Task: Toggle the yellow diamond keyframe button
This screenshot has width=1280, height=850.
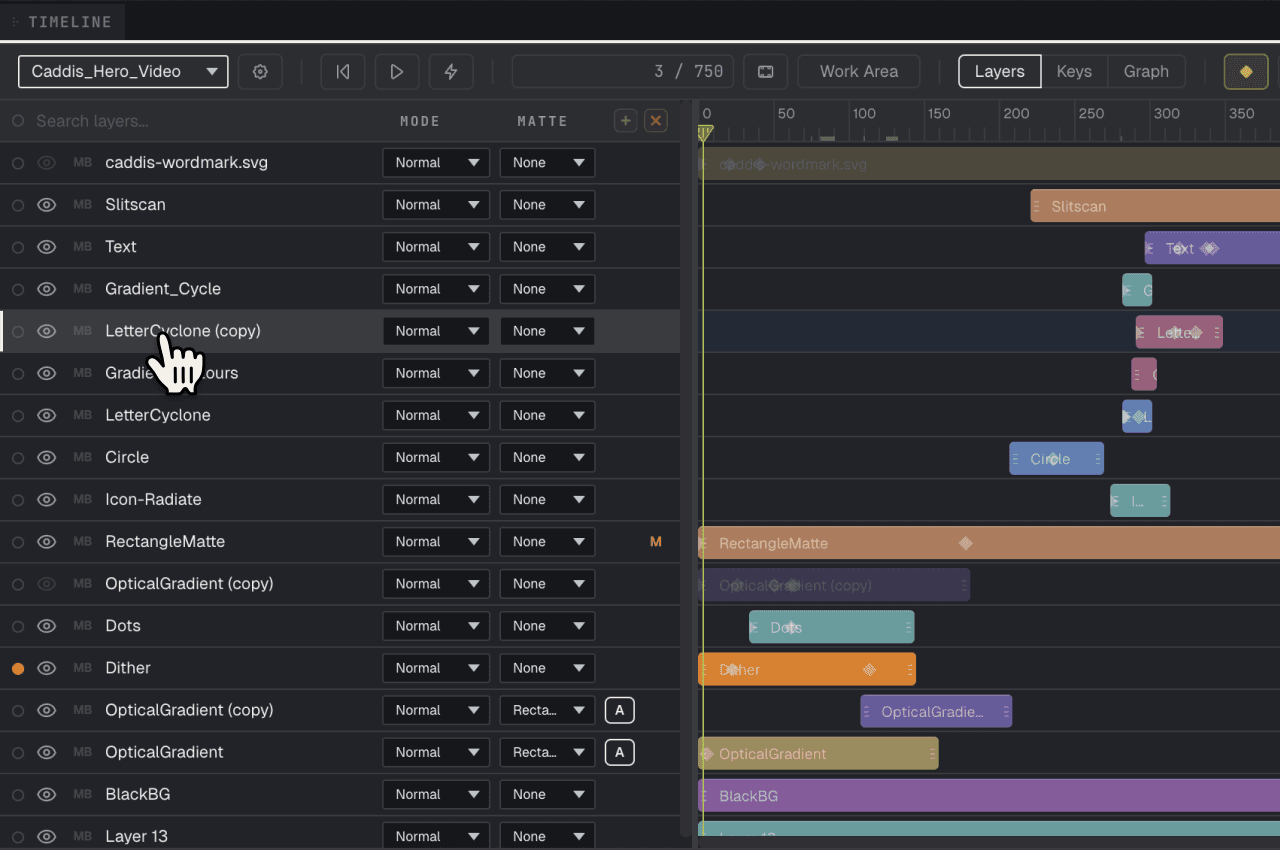Action: (x=1246, y=72)
